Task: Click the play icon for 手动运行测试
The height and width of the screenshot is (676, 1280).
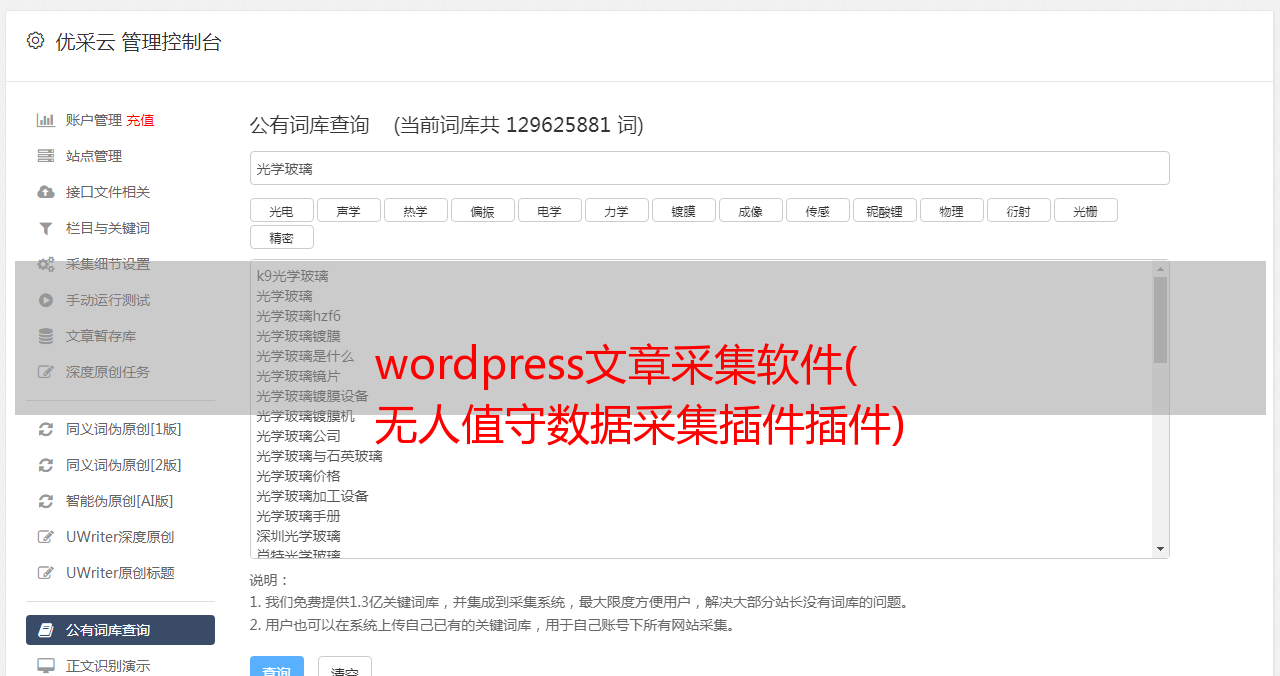Action: click(x=46, y=300)
